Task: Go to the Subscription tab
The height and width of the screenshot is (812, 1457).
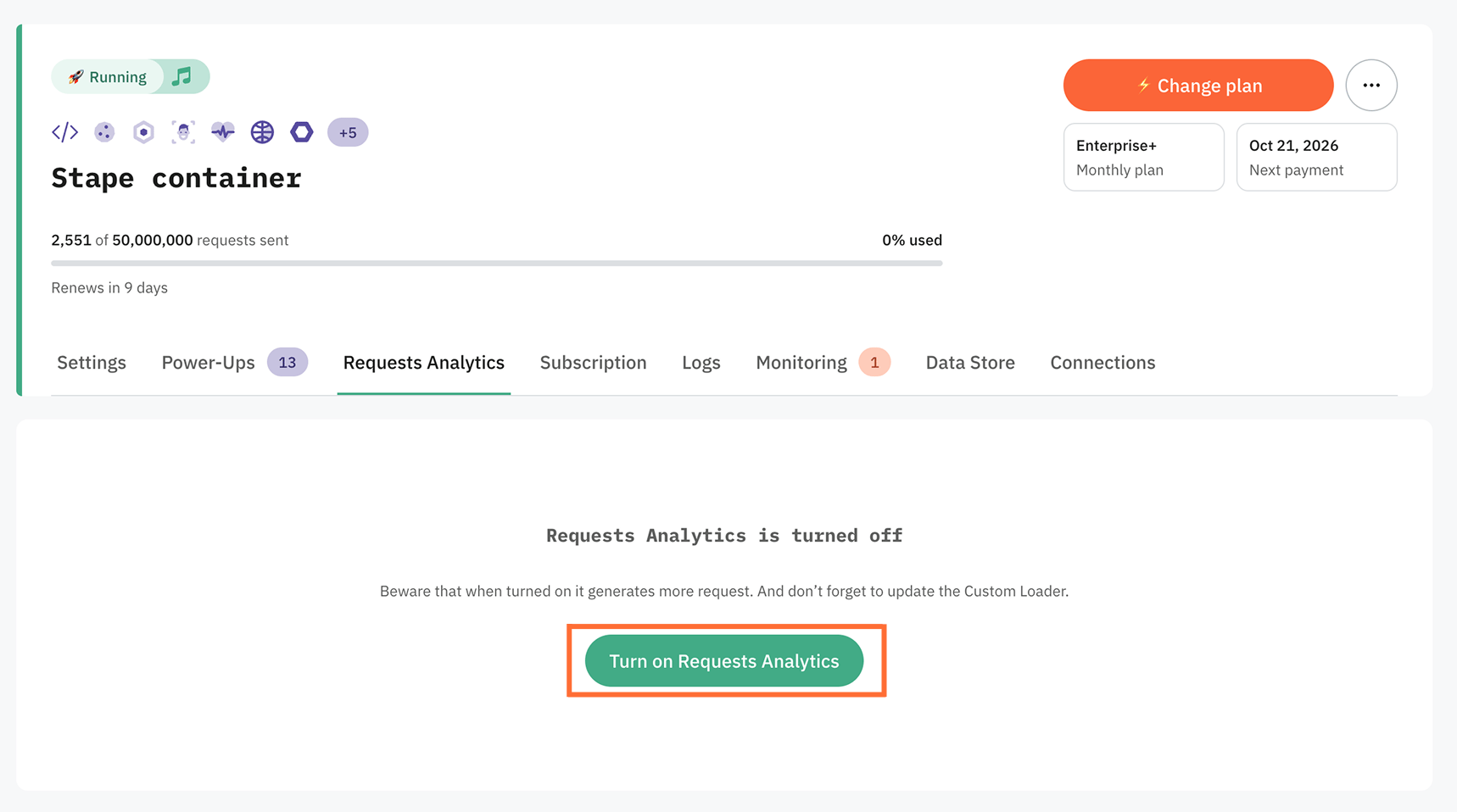Action: [593, 363]
